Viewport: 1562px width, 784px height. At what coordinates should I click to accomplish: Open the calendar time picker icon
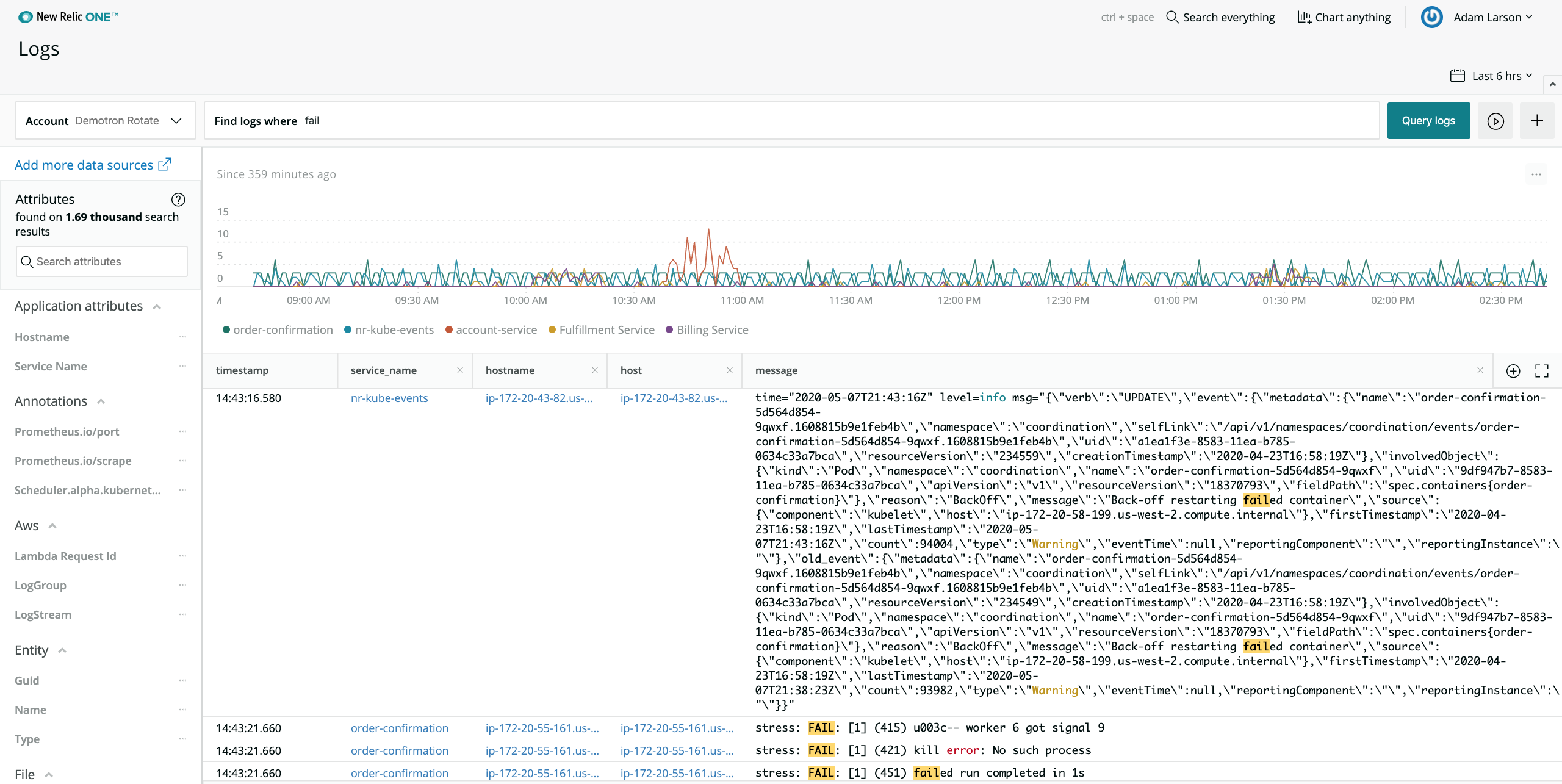[x=1457, y=76]
